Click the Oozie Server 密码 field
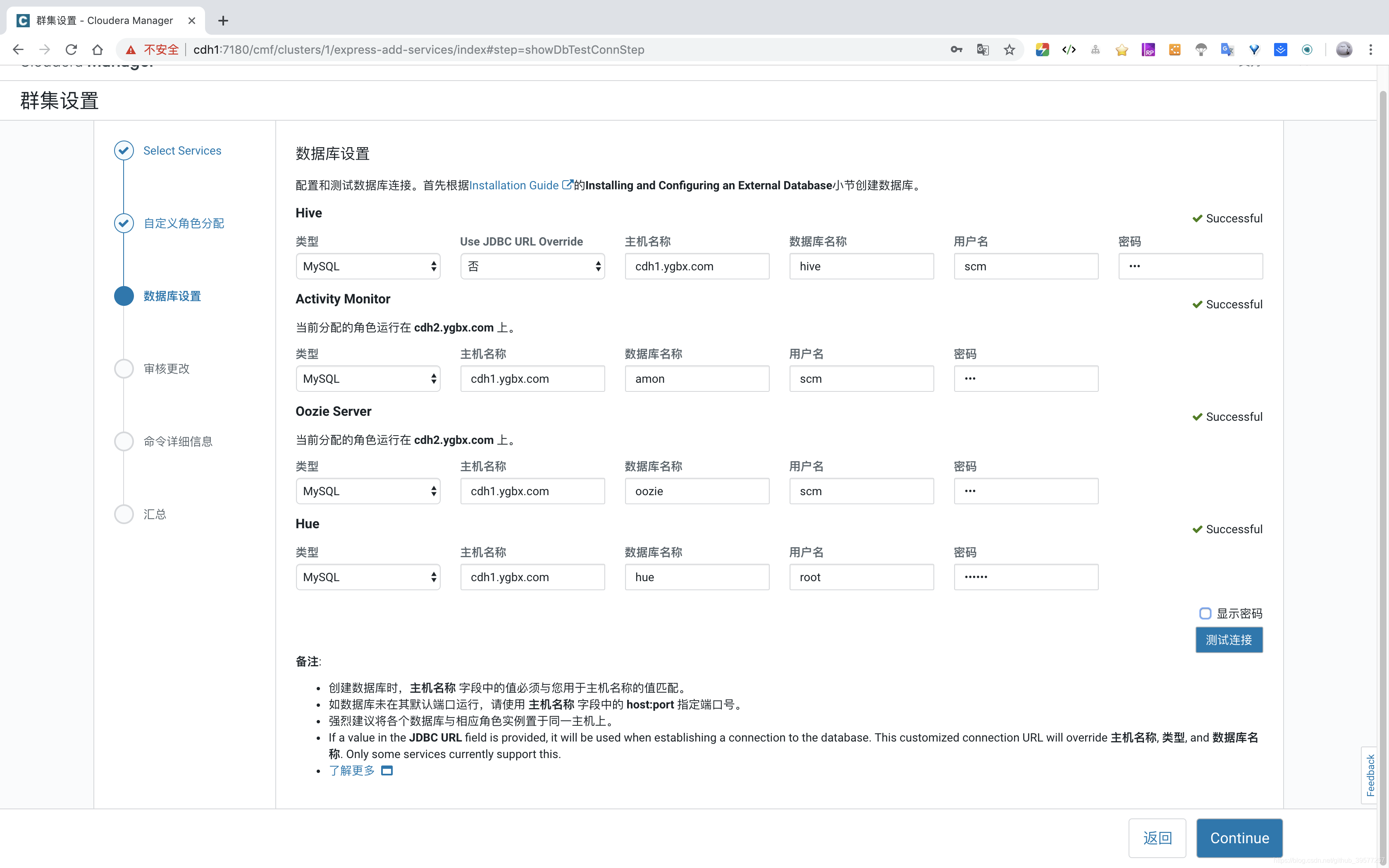The height and width of the screenshot is (868, 1389). click(x=1026, y=491)
